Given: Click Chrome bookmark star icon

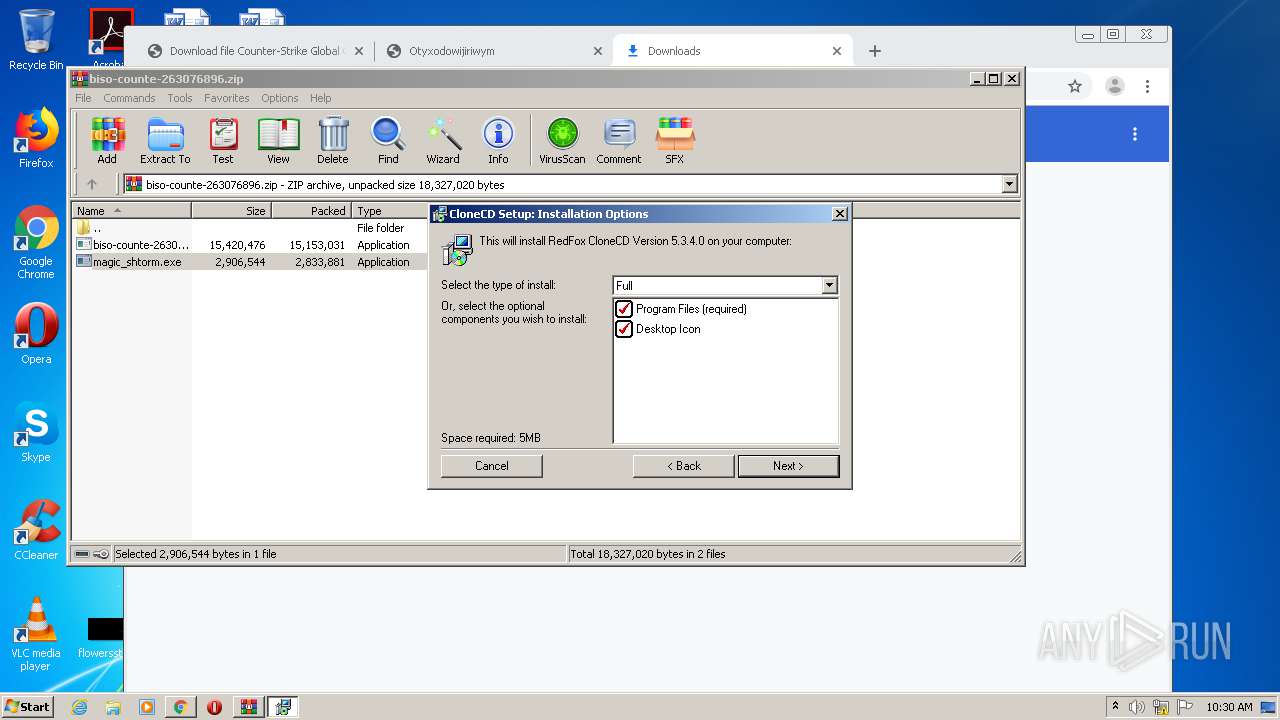Looking at the screenshot, I should [x=1075, y=86].
